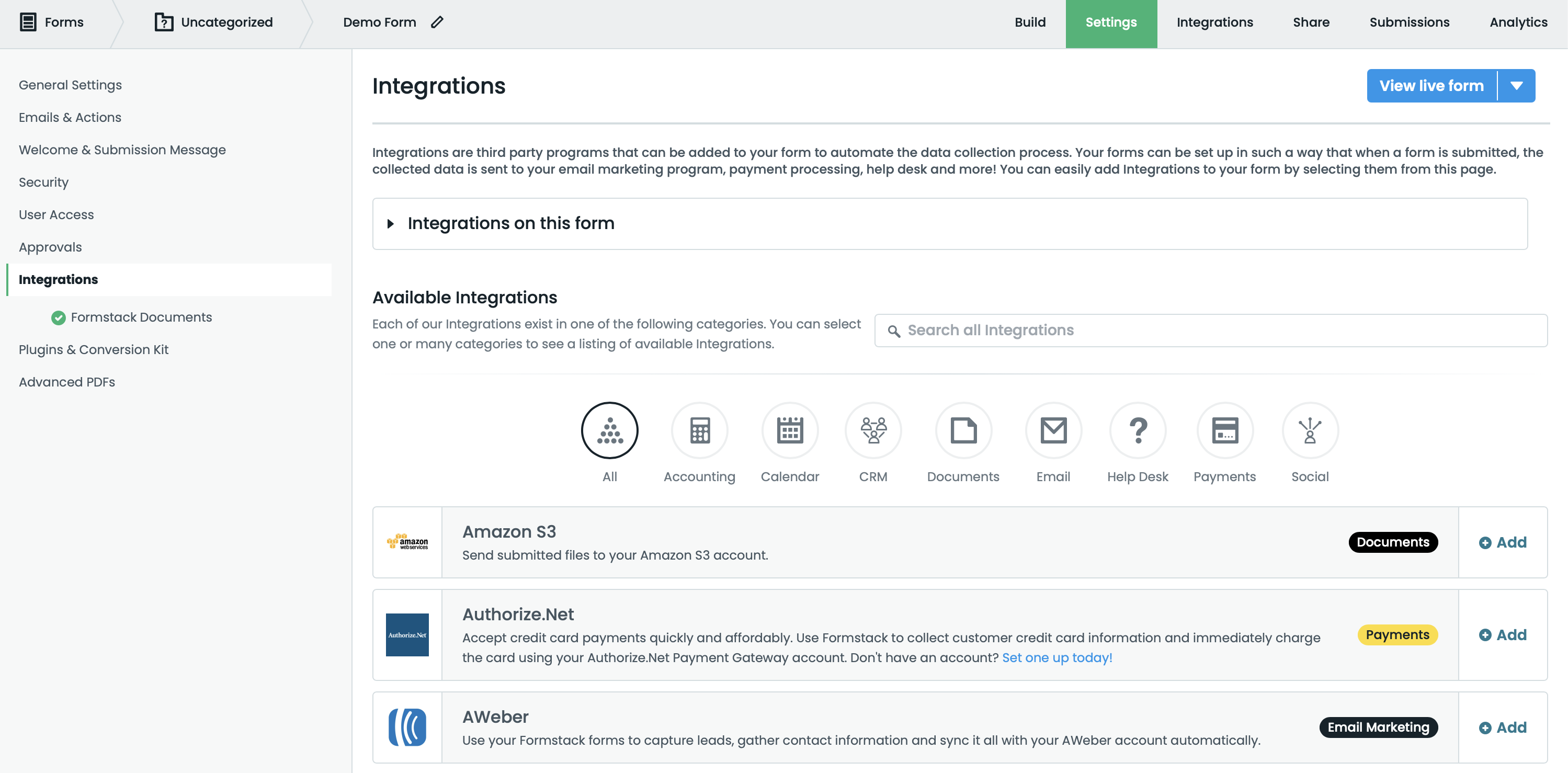Filter by the Payments category icon
Image resolution: width=1568 pixels, height=773 pixels.
point(1225,430)
